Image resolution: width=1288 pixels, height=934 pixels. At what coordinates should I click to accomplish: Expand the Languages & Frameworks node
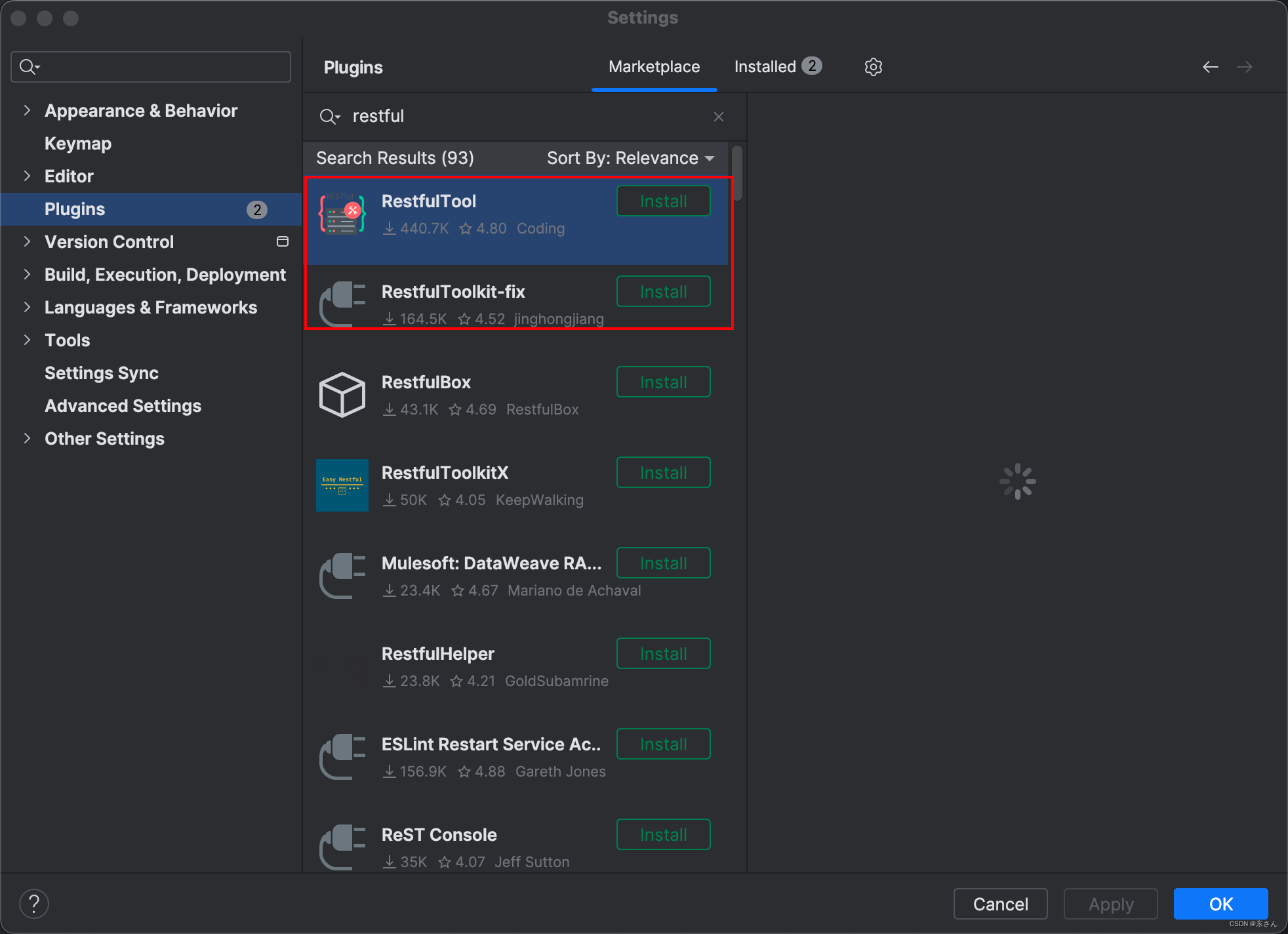[27, 307]
